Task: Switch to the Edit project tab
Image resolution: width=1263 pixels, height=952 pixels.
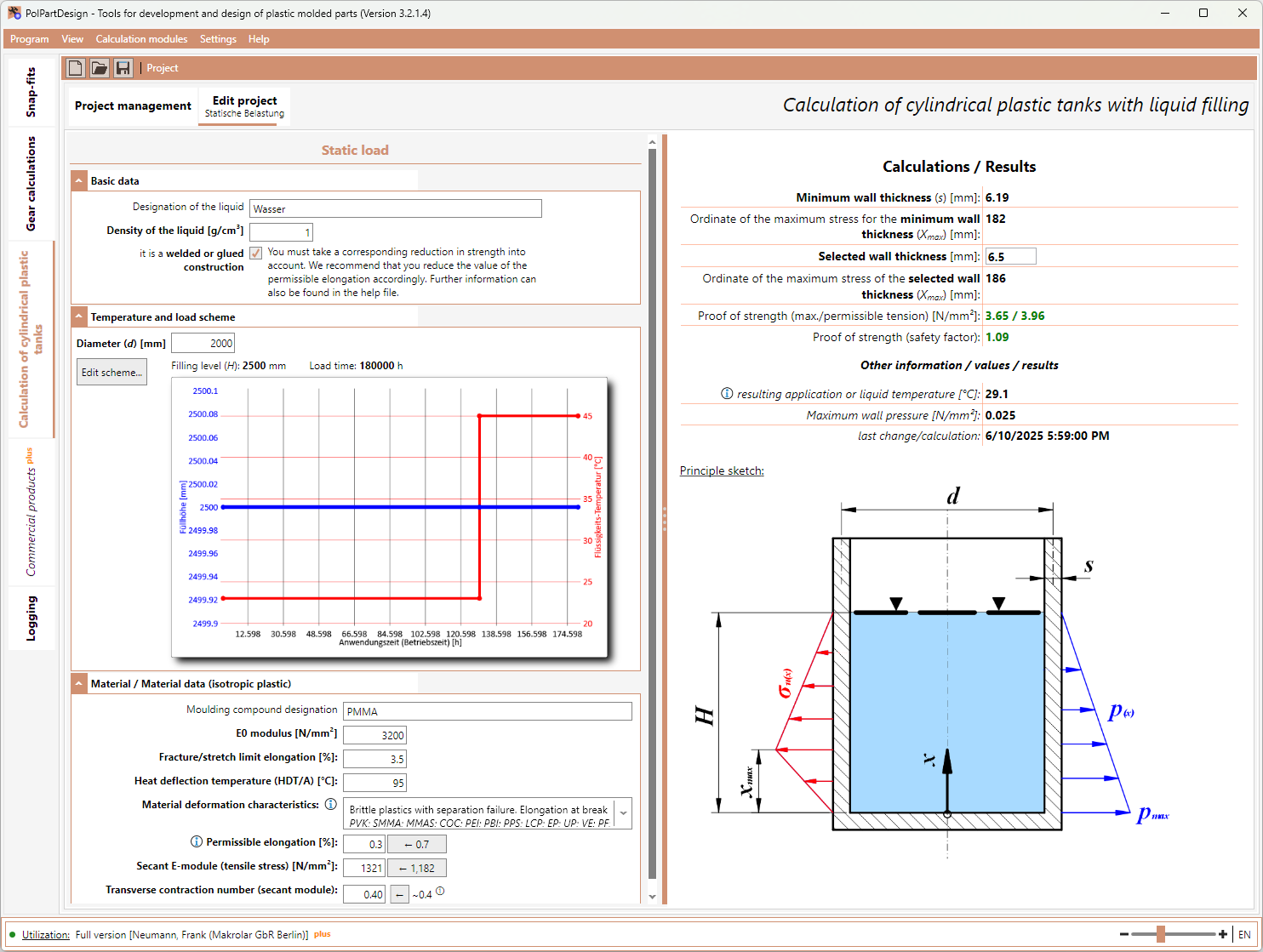Action: (244, 106)
